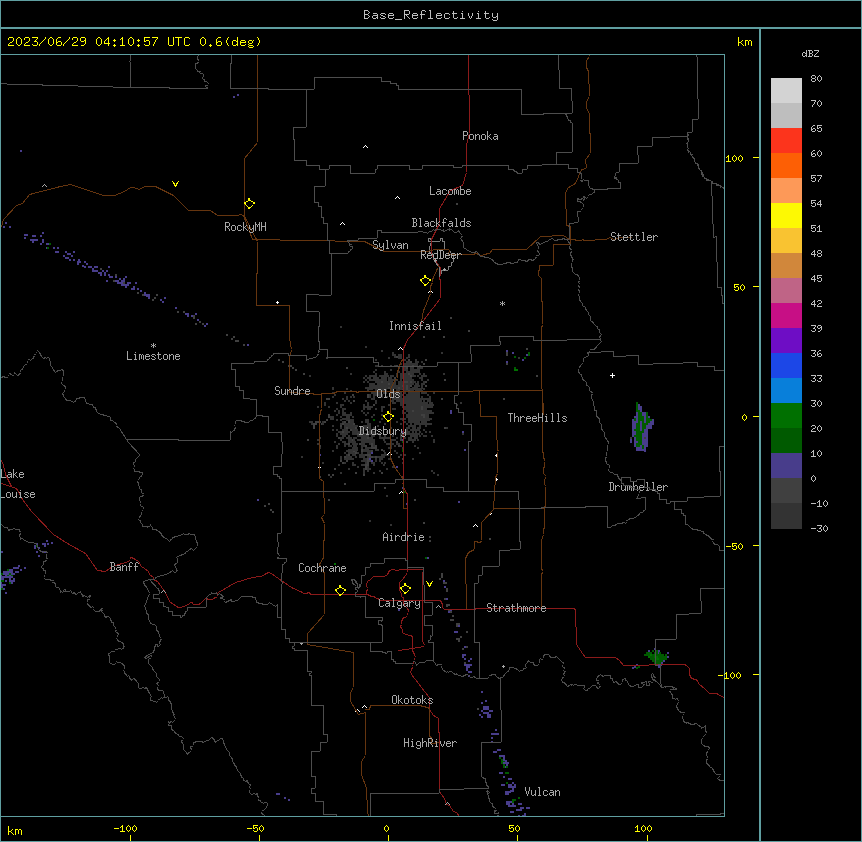
Task: Select the green 30-20 dBZ color swatch
Action: [786, 416]
